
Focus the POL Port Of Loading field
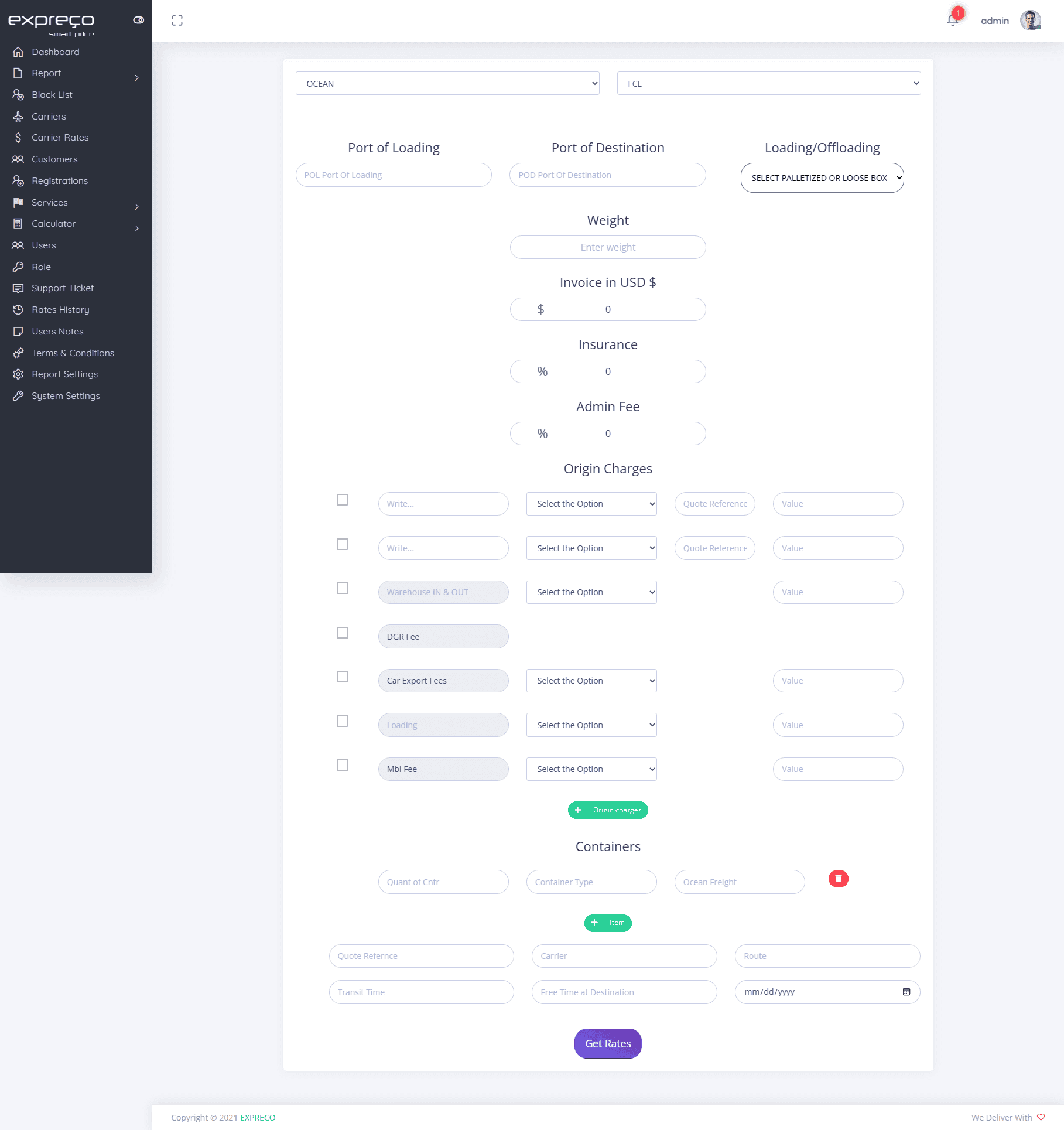(x=394, y=175)
